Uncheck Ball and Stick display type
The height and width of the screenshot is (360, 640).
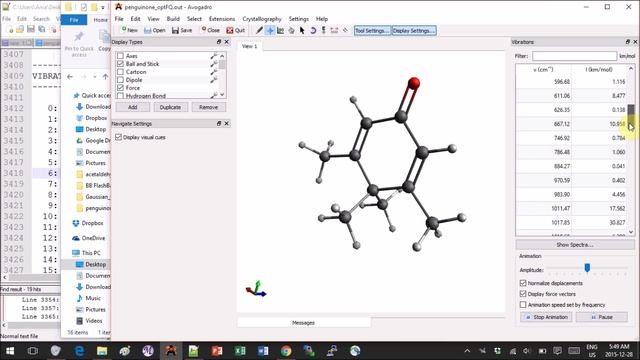[120, 64]
